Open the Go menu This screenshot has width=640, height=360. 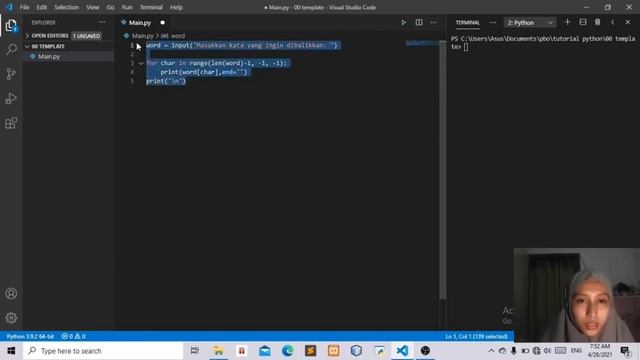(x=111, y=7)
